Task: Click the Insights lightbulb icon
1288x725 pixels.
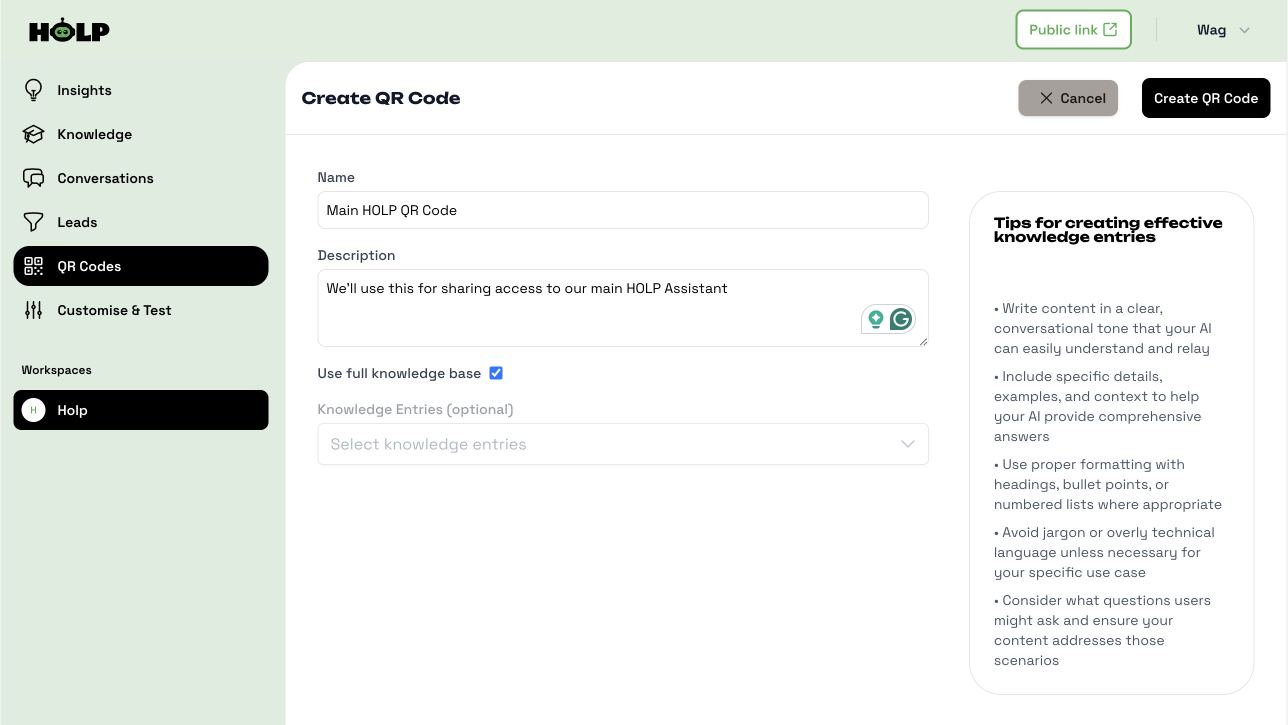Action: point(34,90)
